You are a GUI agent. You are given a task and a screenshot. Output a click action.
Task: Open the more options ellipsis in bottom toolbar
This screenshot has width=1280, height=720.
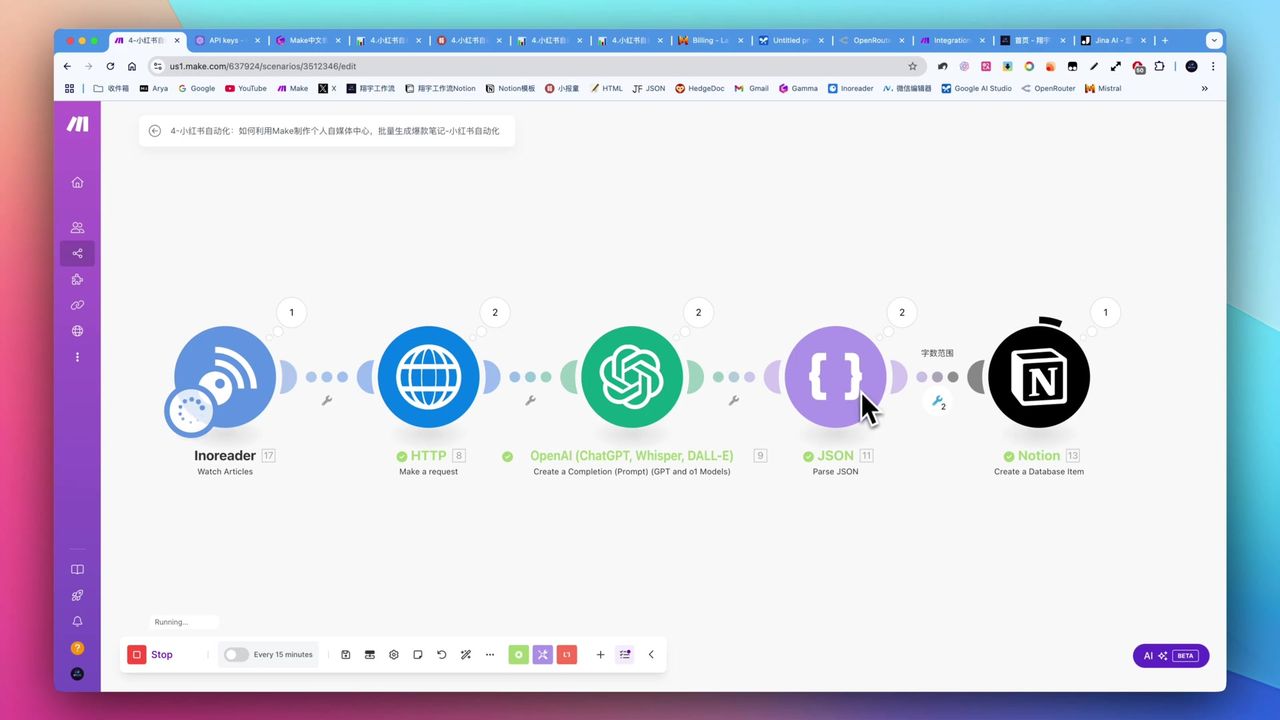pyautogui.click(x=490, y=655)
